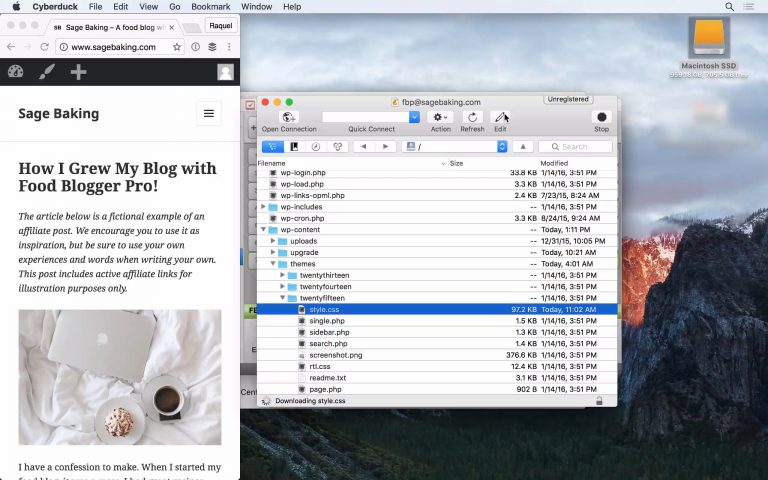Switch to the Bookmarks view button
Viewport: 768px width, 480px height.
point(294,146)
